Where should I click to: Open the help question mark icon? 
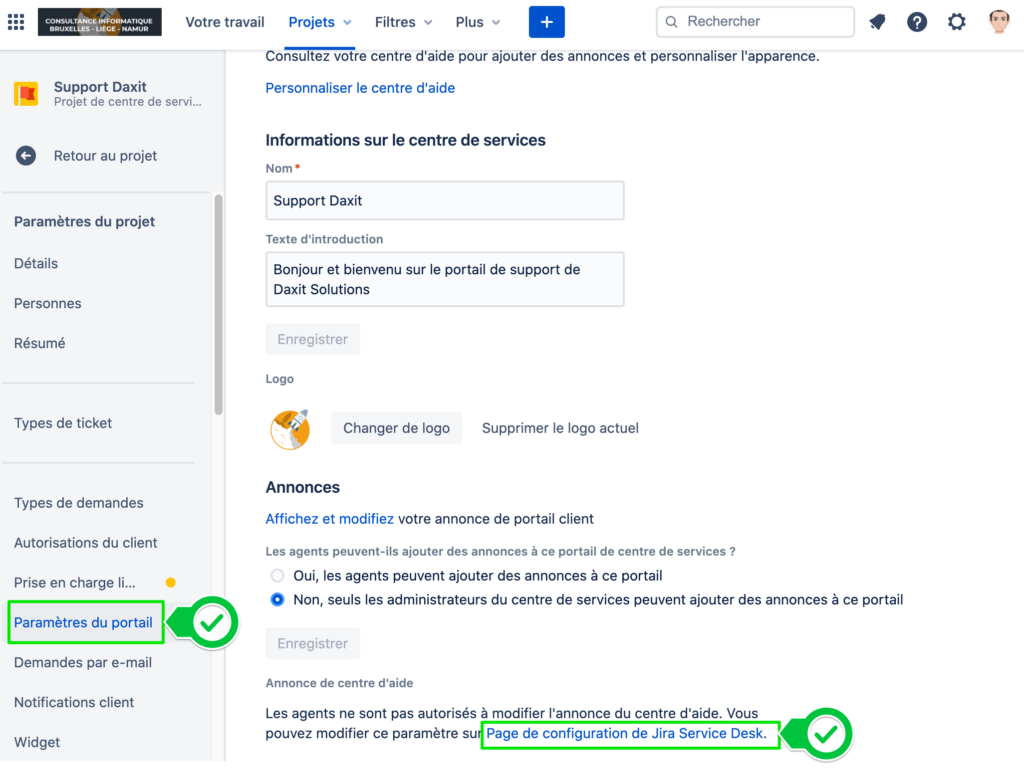click(917, 22)
